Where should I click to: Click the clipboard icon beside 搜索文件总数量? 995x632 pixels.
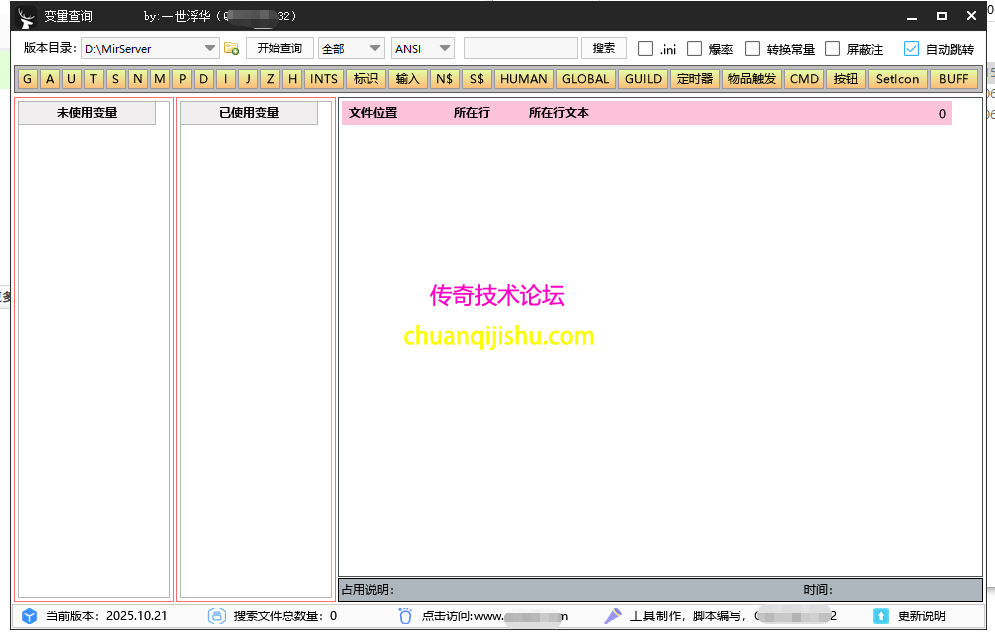[216, 616]
